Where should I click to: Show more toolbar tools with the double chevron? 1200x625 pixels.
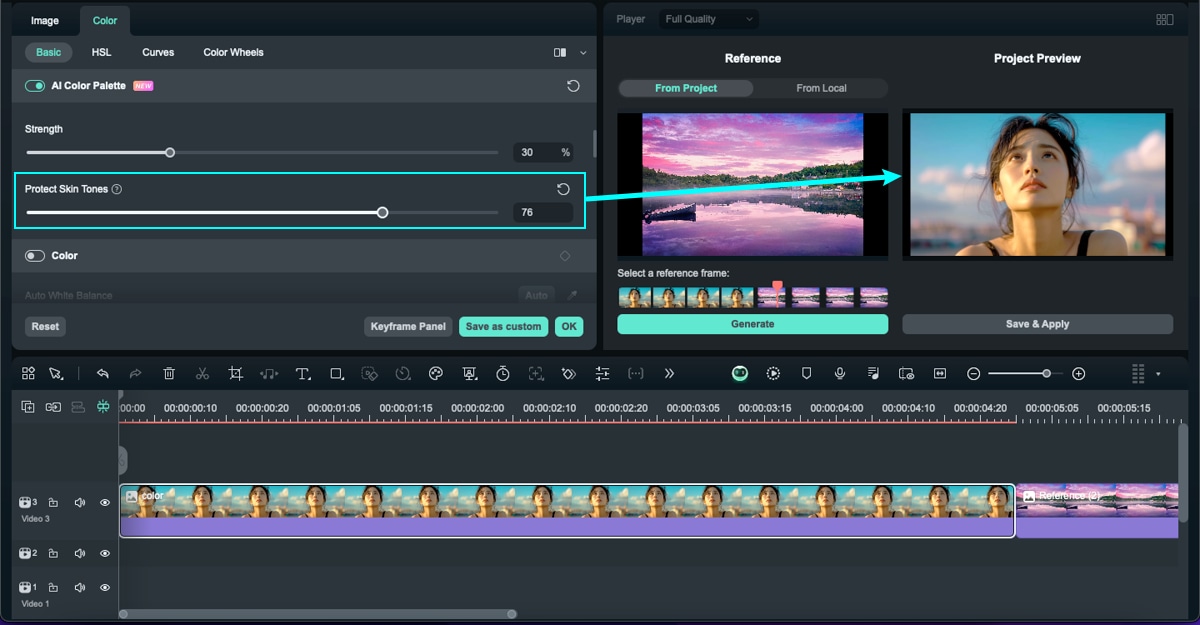[x=669, y=373]
